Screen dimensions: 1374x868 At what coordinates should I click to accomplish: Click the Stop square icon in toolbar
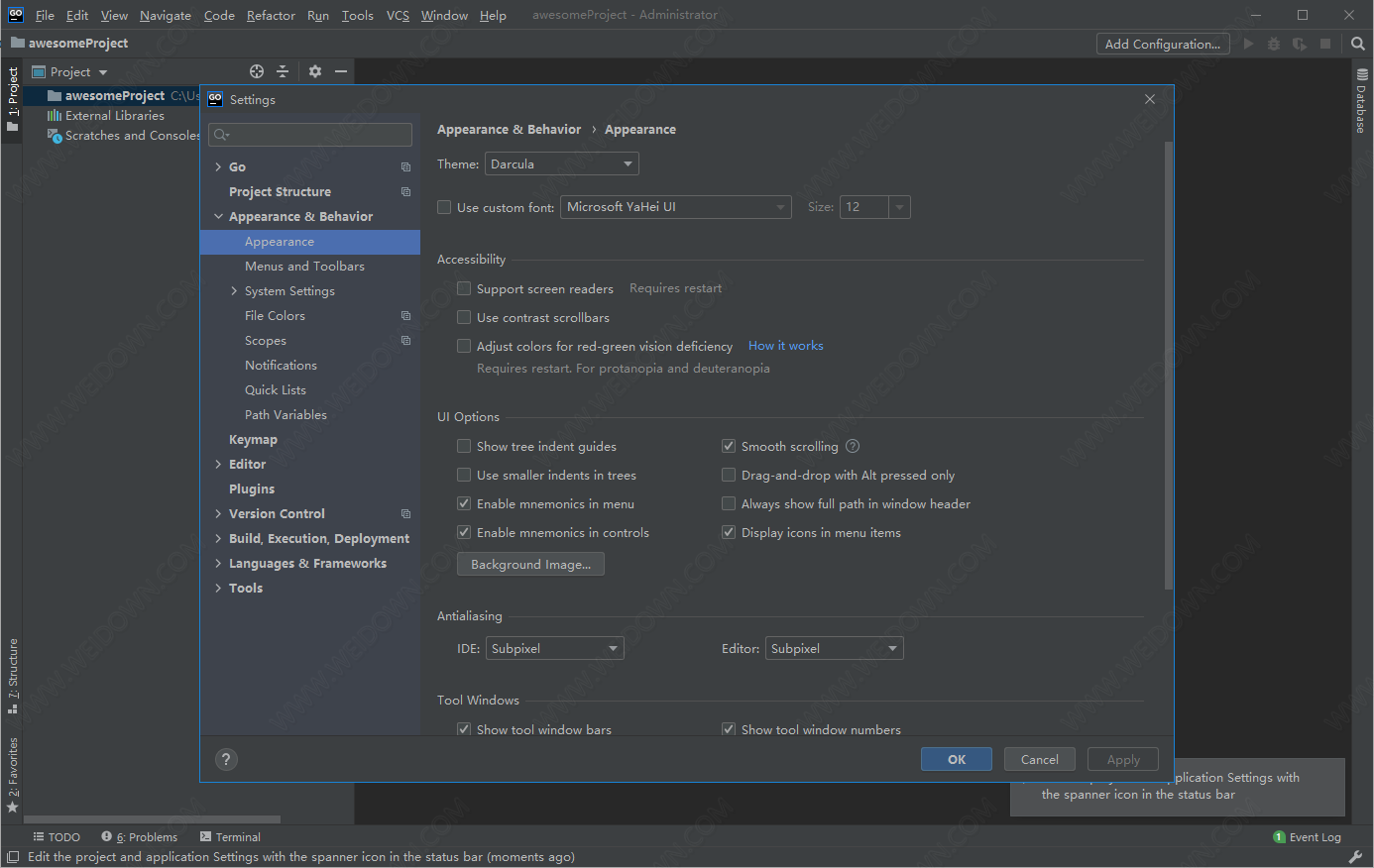(1325, 44)
